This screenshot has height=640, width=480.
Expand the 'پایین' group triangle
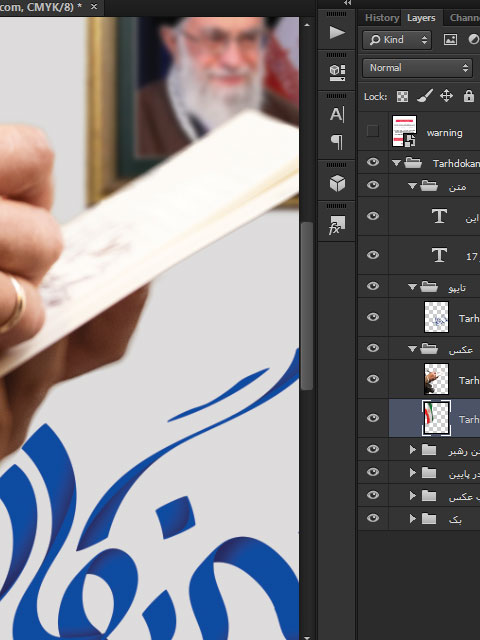pos(412,473)
